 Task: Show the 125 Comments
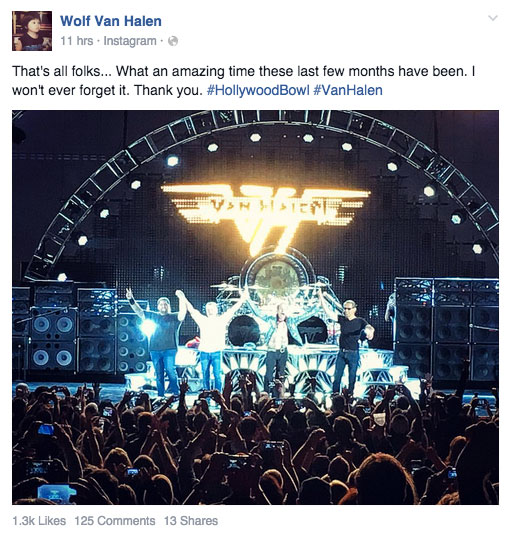(115, 521)
